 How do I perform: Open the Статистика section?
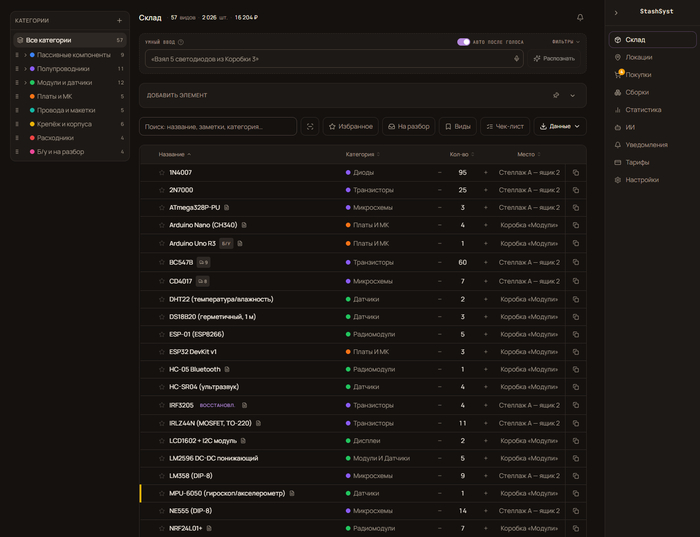point(652,110)
